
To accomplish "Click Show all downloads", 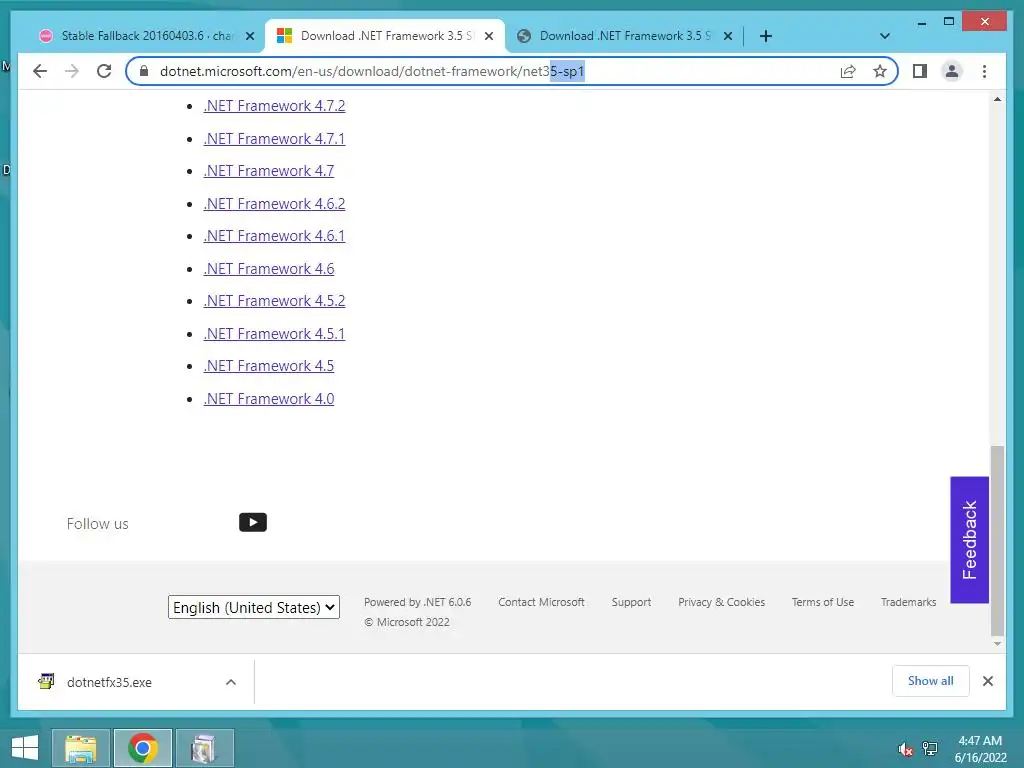I will (x=931, y=681).
